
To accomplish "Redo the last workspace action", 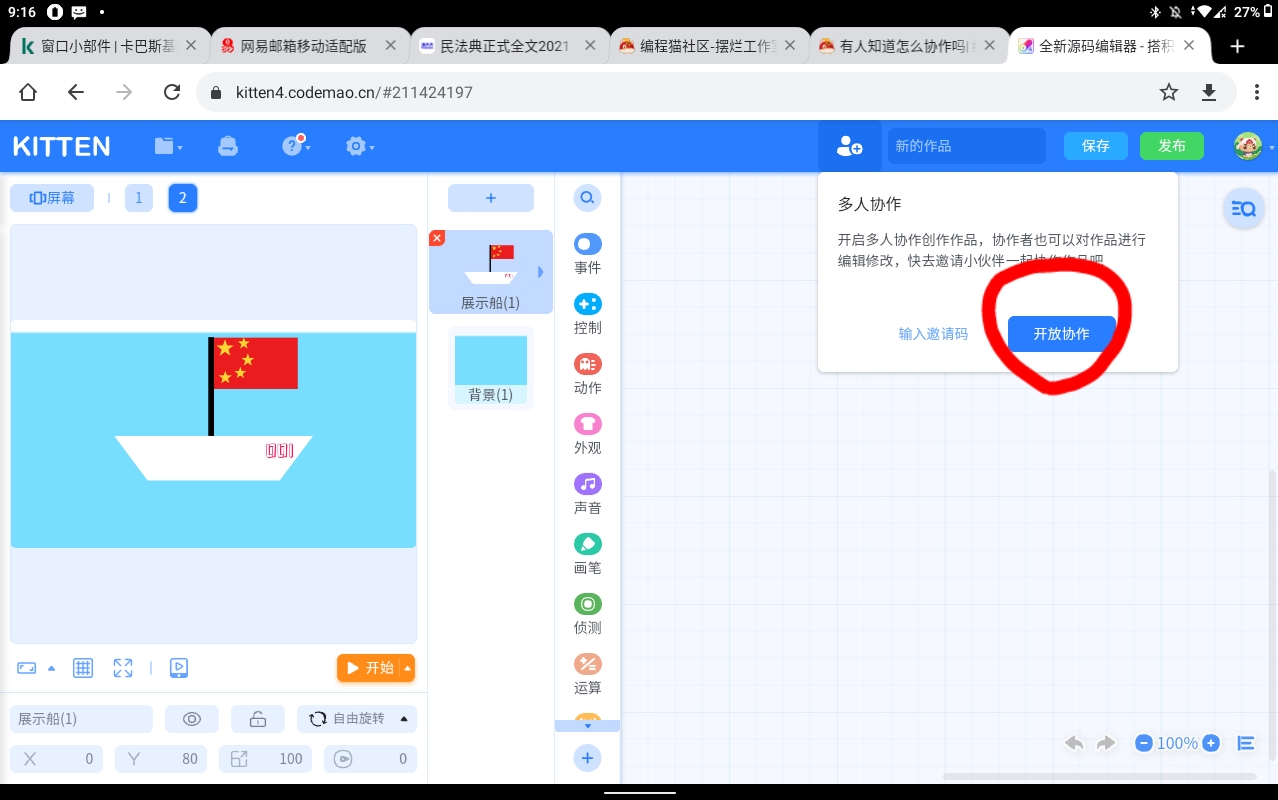I will 1106,743.
